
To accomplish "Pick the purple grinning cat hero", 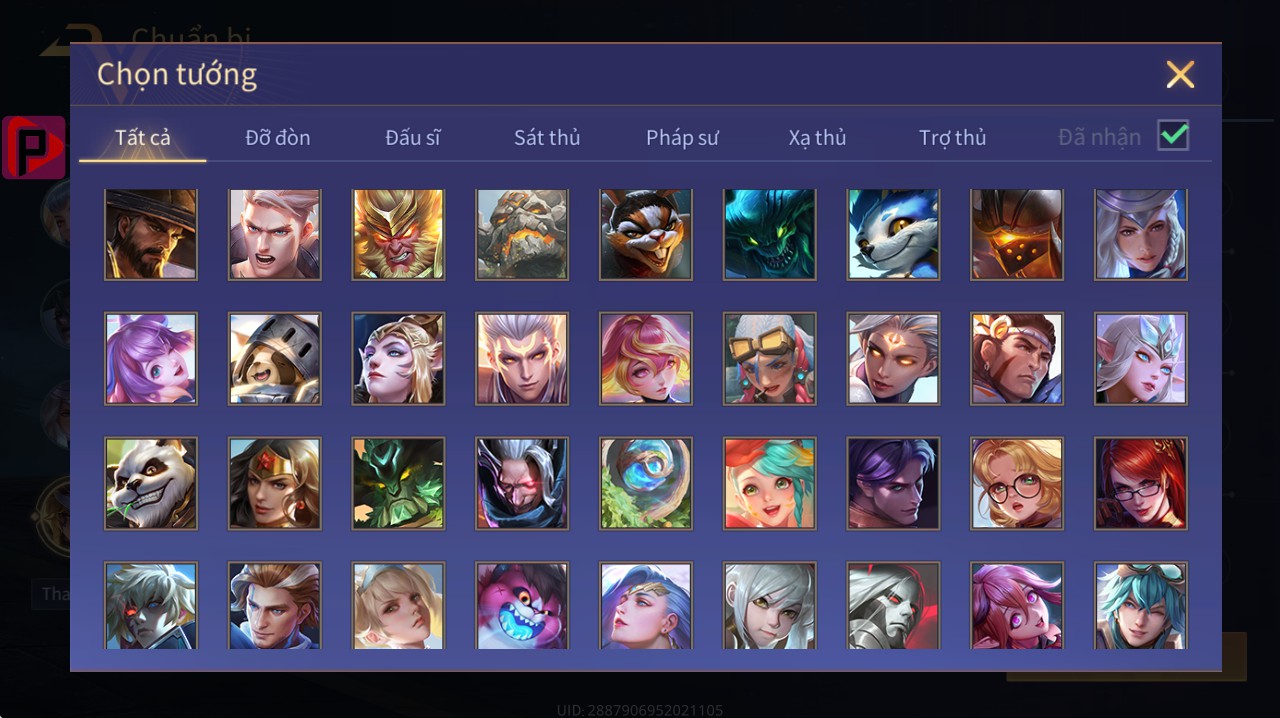I will (x=522, y=606).
